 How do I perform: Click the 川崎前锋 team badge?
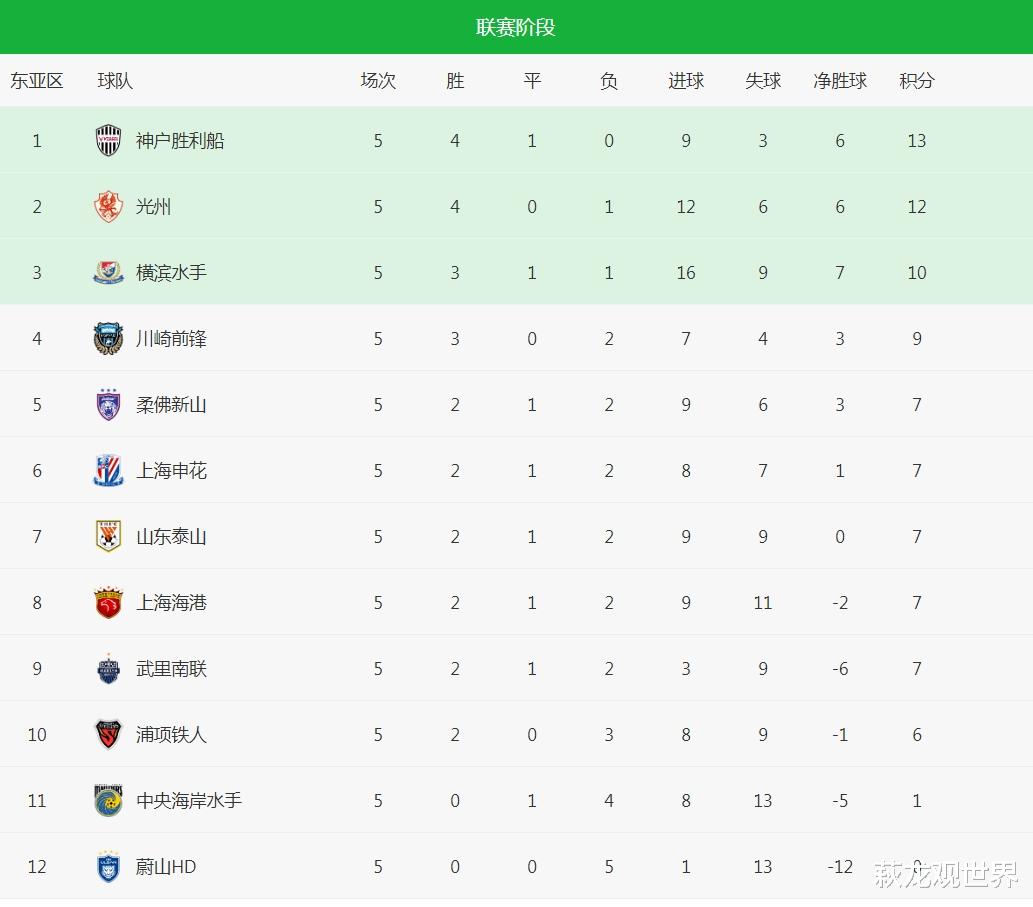tap(108, 339)
